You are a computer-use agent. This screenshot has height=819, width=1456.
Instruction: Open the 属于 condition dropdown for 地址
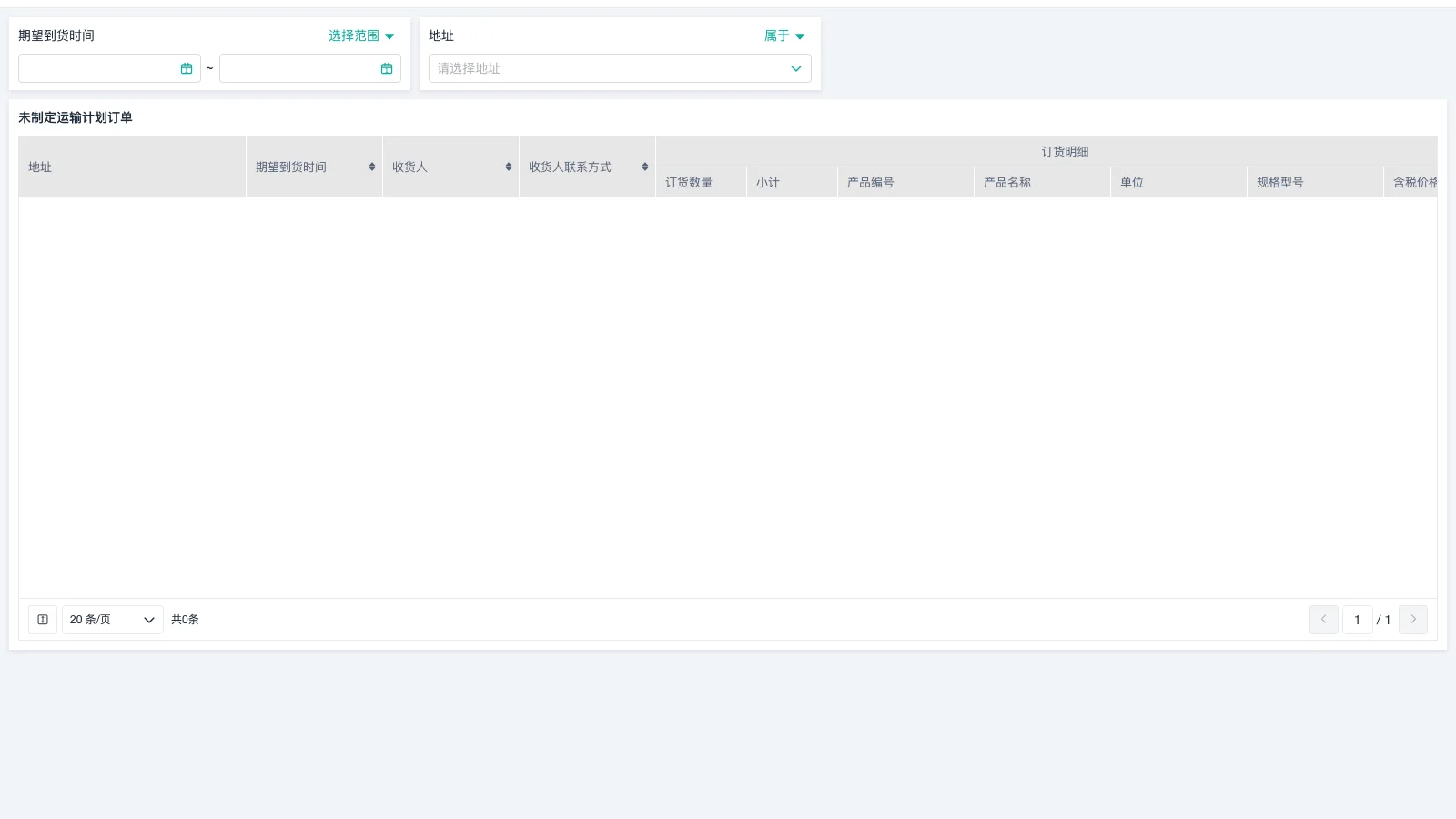click(x=784, y=35)
